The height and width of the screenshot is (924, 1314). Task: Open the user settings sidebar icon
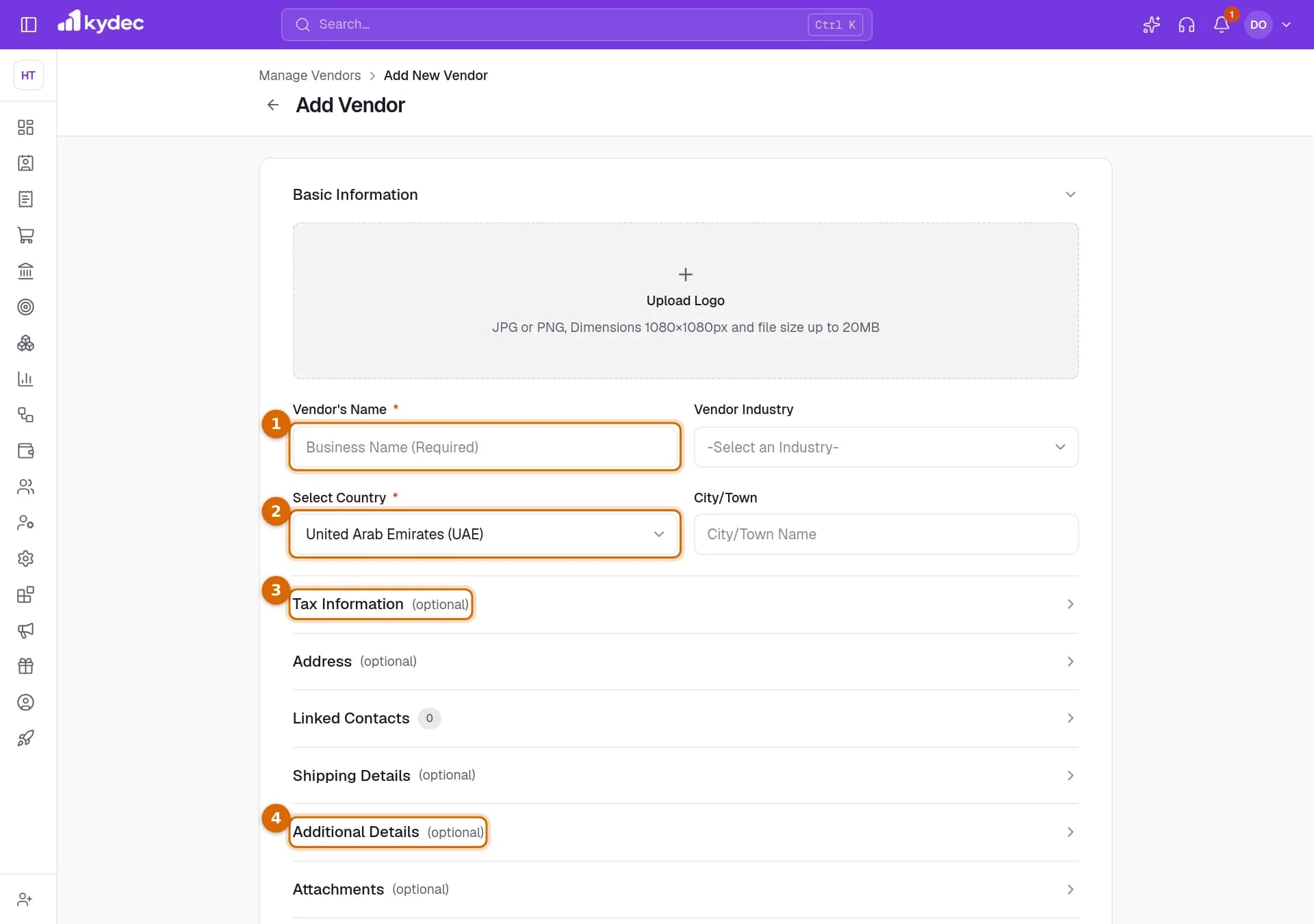[26, 523]
